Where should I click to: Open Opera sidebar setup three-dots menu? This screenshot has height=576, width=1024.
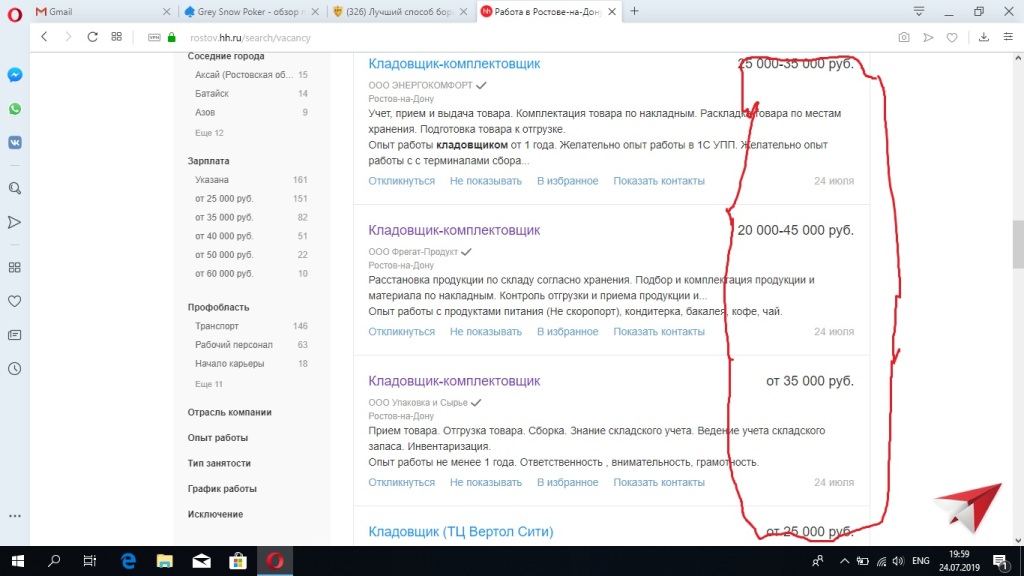click(15, 516)
